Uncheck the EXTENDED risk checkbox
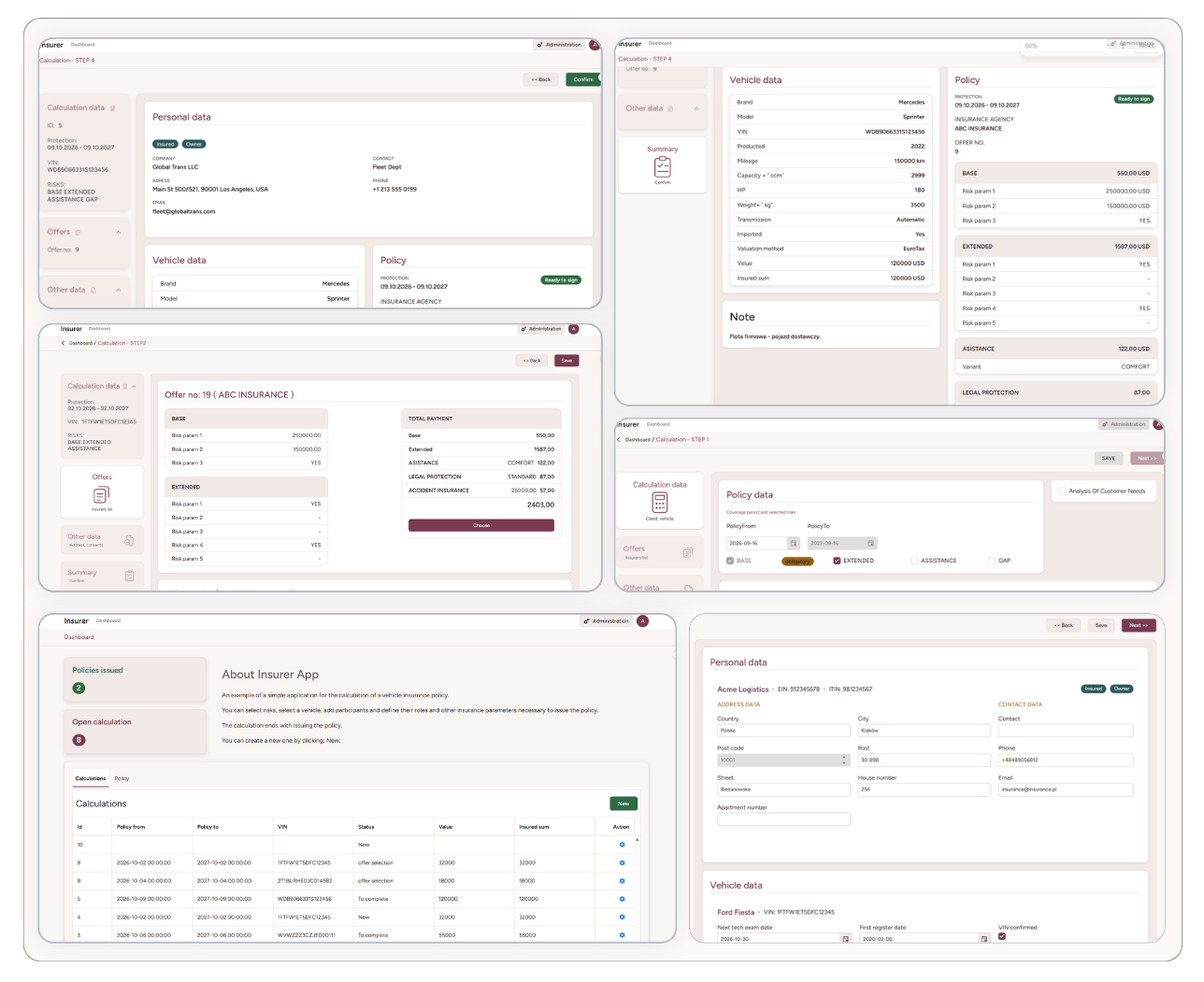Image resolution: width=1204 pixels, height=982 pixels. (x=837, y=561)
